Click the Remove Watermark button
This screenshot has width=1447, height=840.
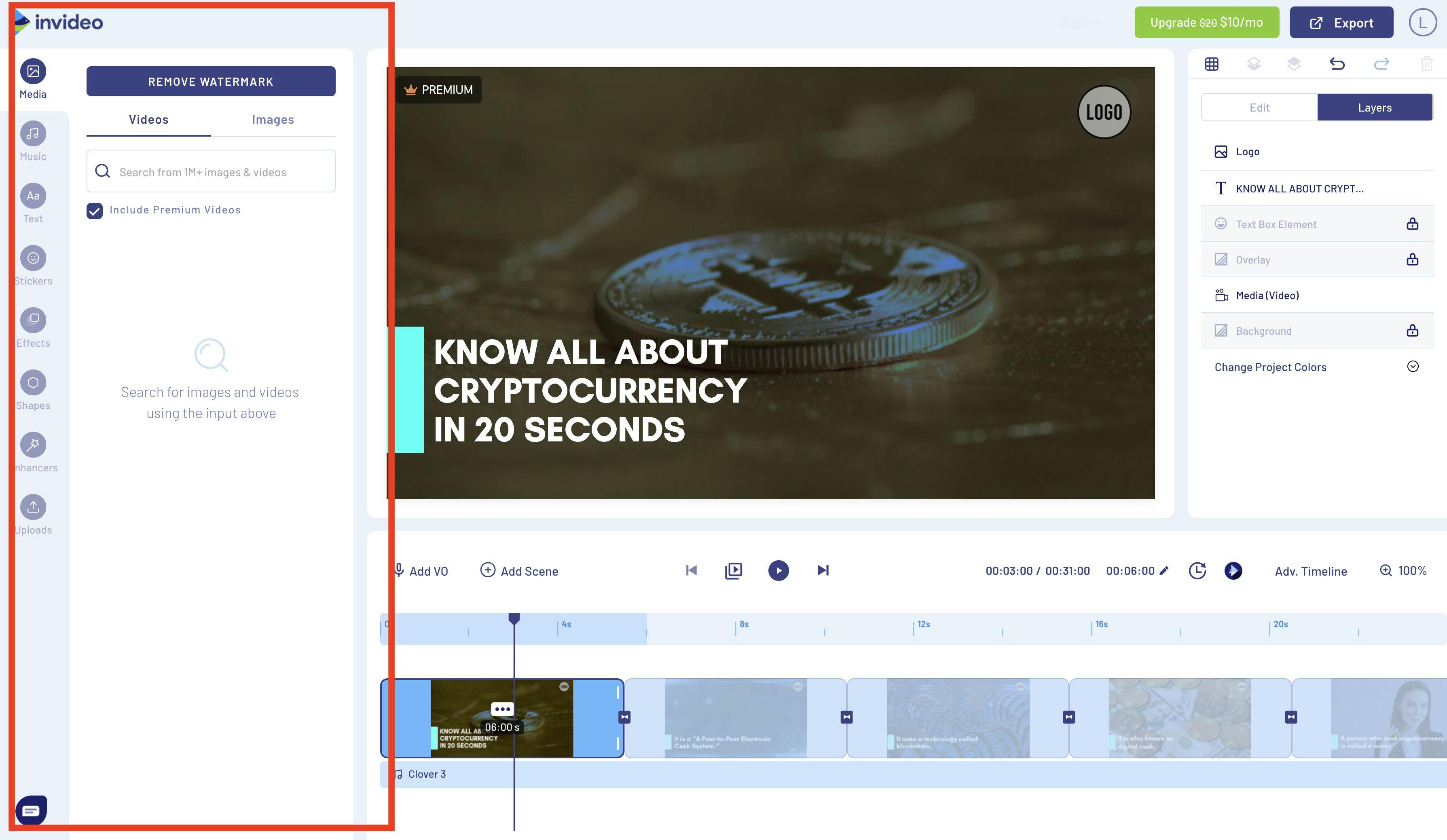[x=211, y=81]
